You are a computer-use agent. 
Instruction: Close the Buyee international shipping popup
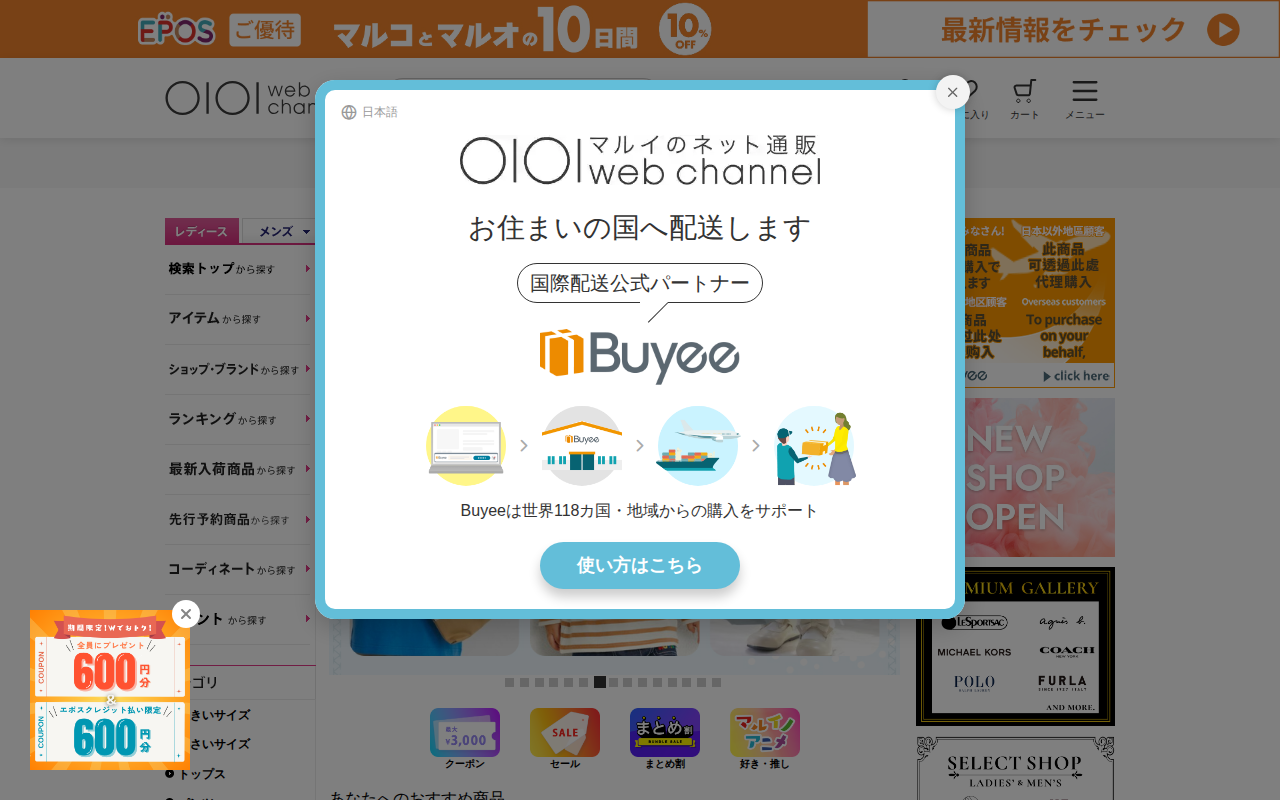coord(952,92)
